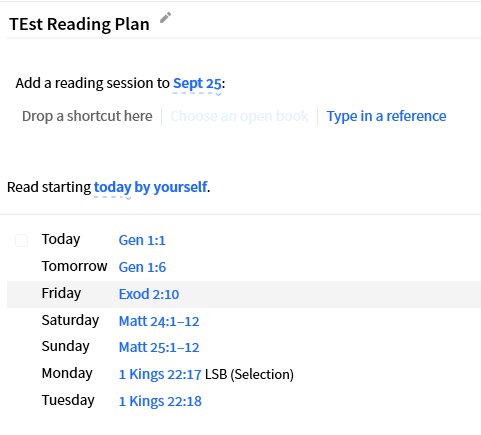481x435 pixels.
Task: Select the Saturday row label
Action: coord(70,321)
